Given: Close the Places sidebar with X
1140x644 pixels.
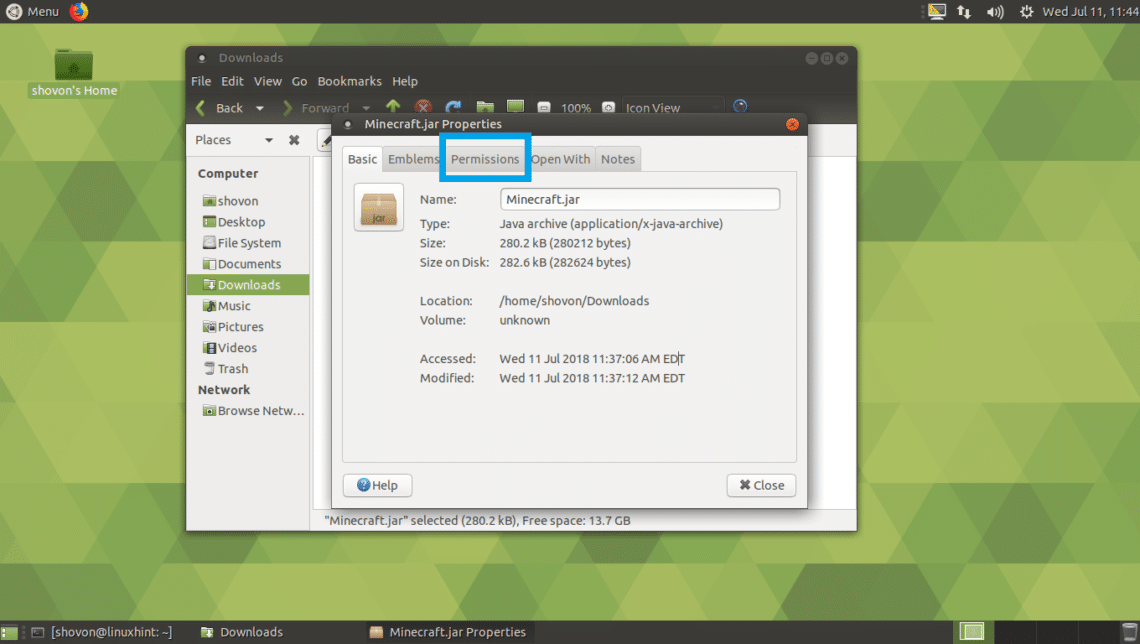Looking at the screenshot, I should pos(294,140).
